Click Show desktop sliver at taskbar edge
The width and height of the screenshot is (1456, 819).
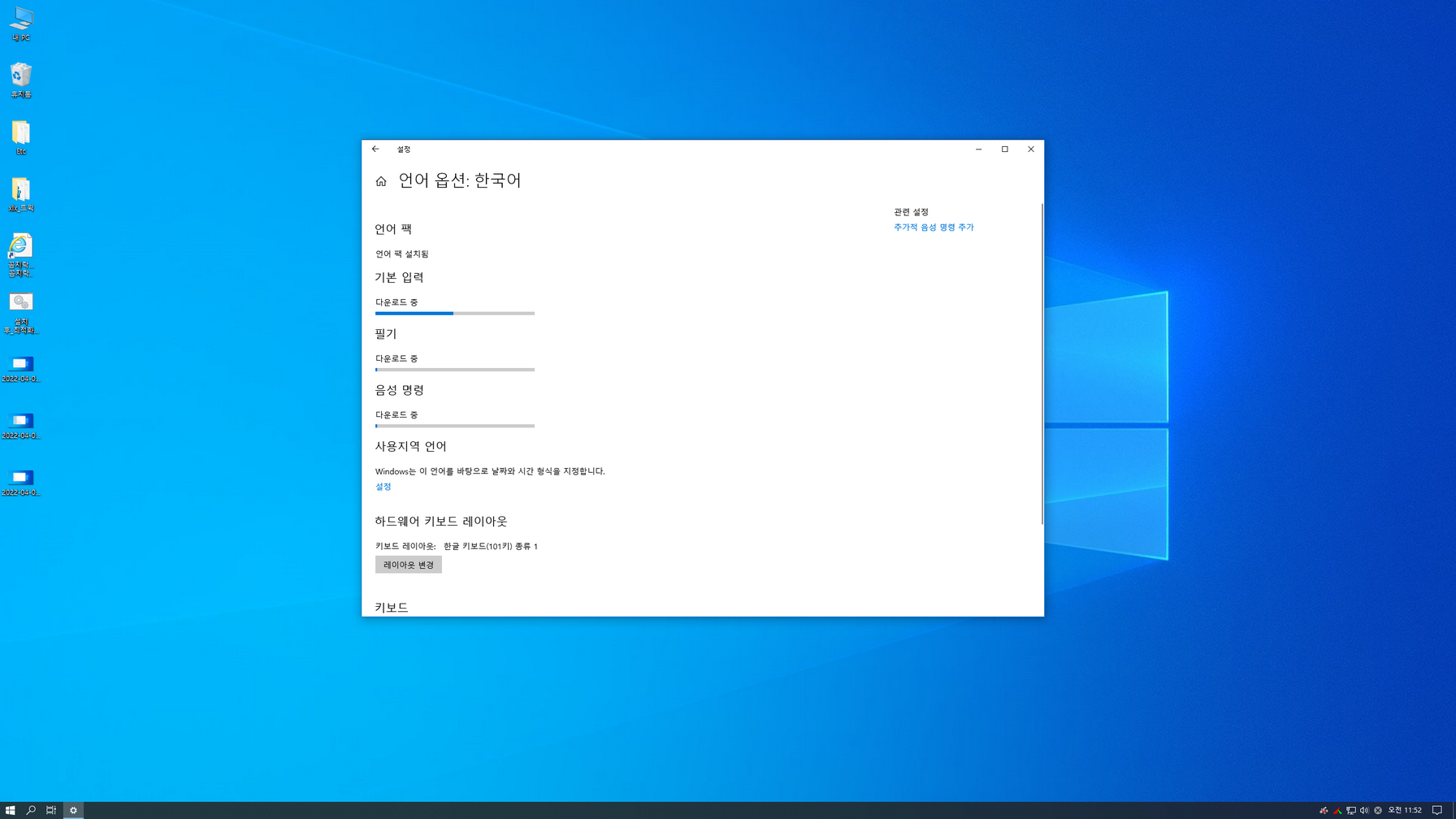click(x=1454, y=810)
